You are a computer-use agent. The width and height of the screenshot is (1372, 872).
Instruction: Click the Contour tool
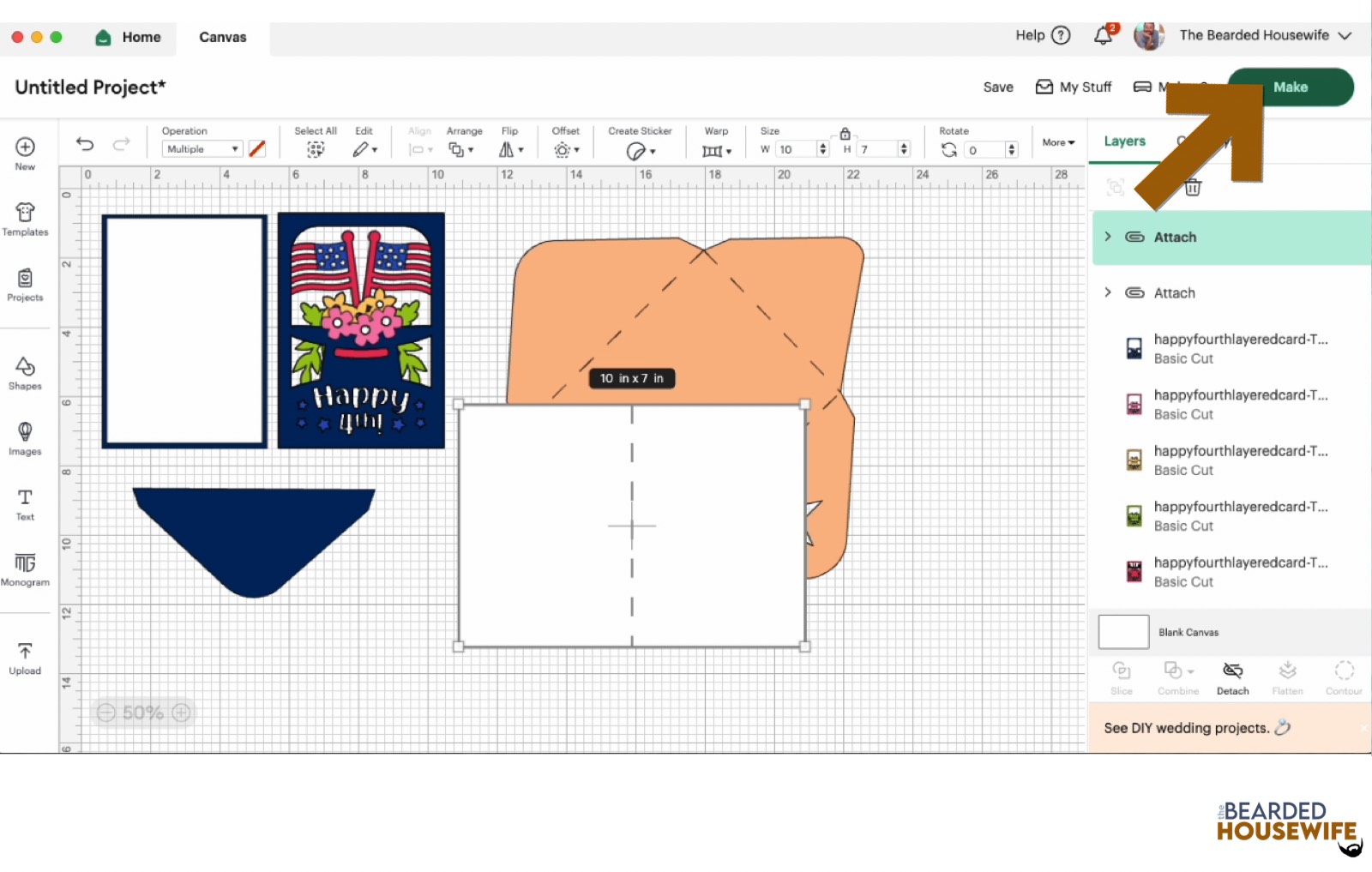click(1344, 677)
